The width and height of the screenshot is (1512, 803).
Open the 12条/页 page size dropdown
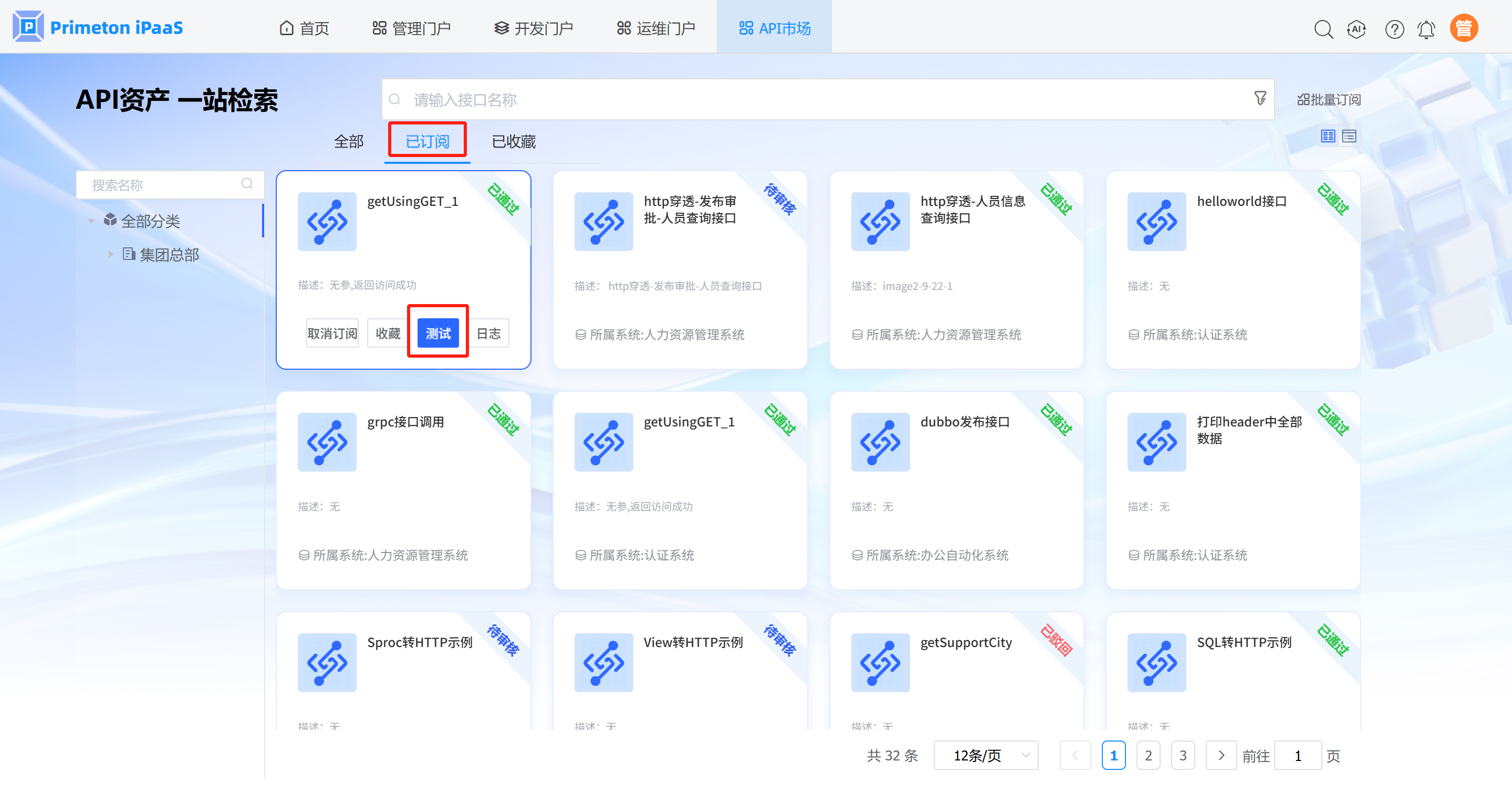pyautogui.click(x=985, y=755)
